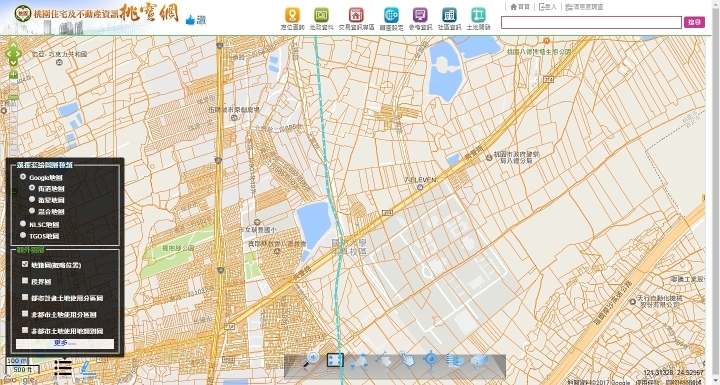Enable 非都市土地使用分區圖 checkbox

tap(25, 314)
